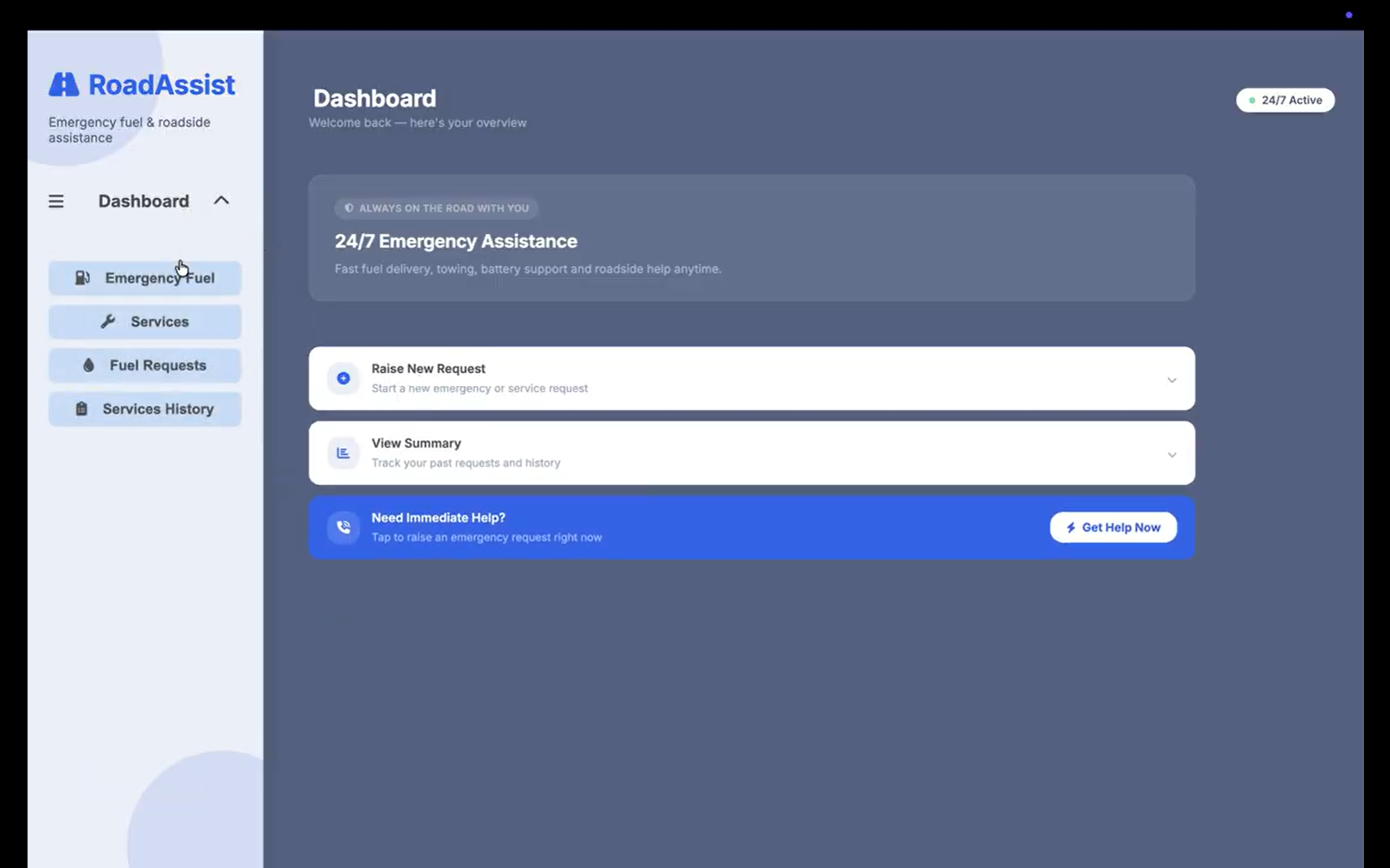Click the green dot in 24/7 Active badge

click(x=1252, y=101)
